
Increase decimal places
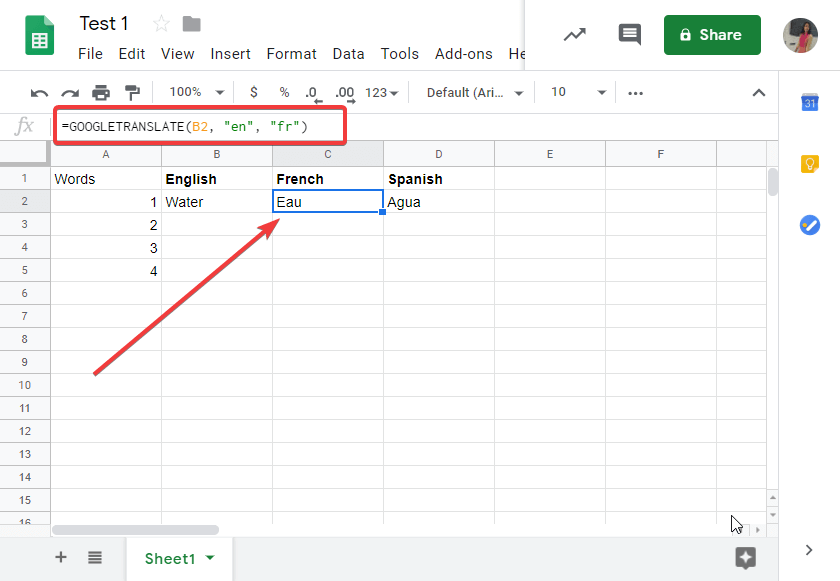[345, 93]
